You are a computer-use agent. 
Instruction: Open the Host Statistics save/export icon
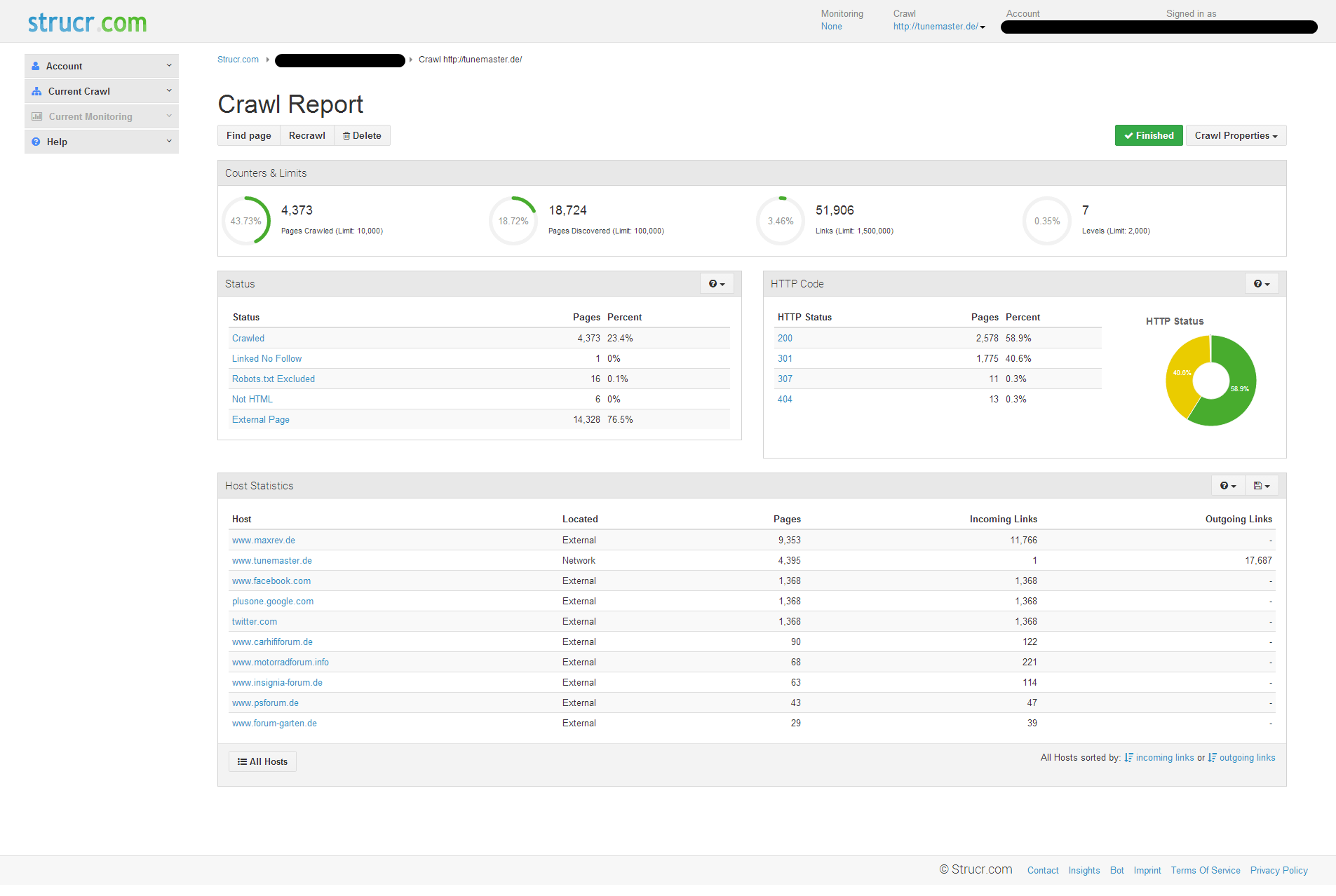coord(1262,486)
